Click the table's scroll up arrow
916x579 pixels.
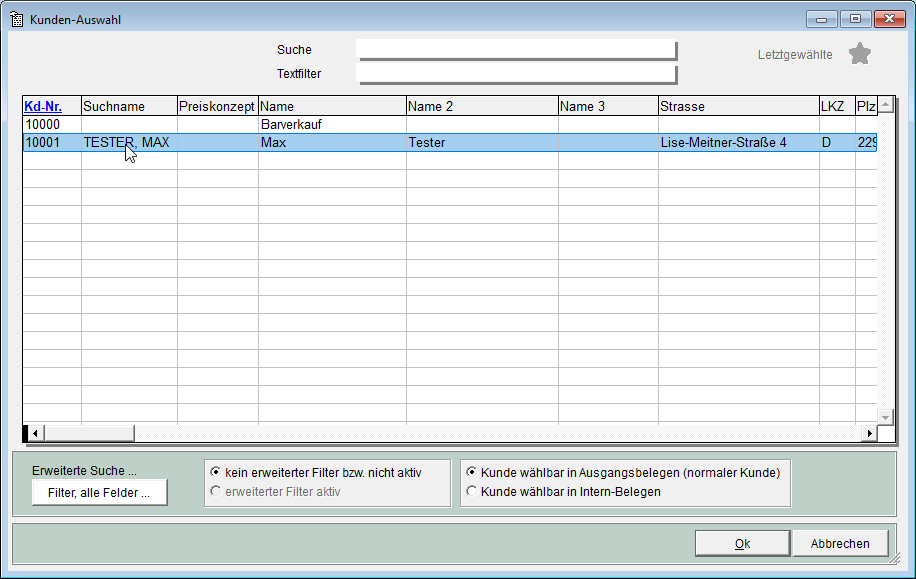click(886, 105)
